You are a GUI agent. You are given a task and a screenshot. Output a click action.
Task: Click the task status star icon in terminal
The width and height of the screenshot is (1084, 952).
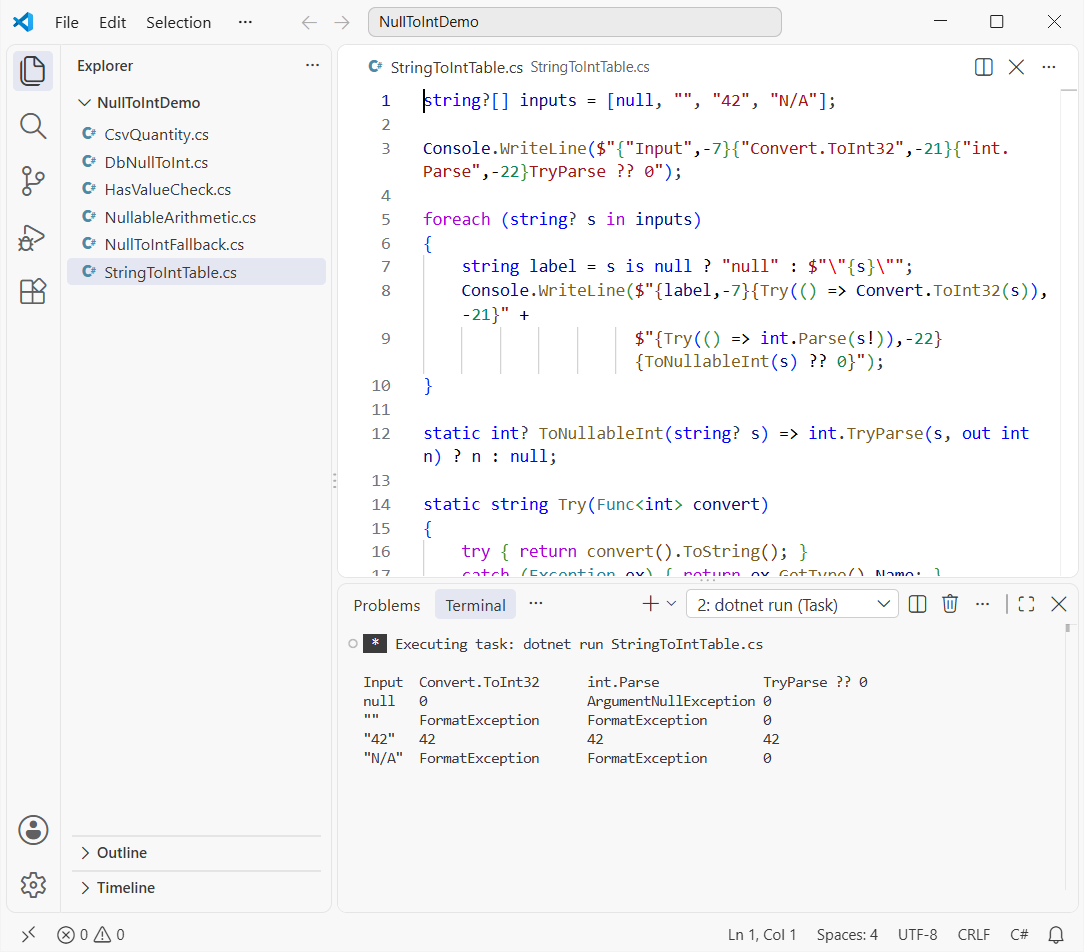coord(375,644)
